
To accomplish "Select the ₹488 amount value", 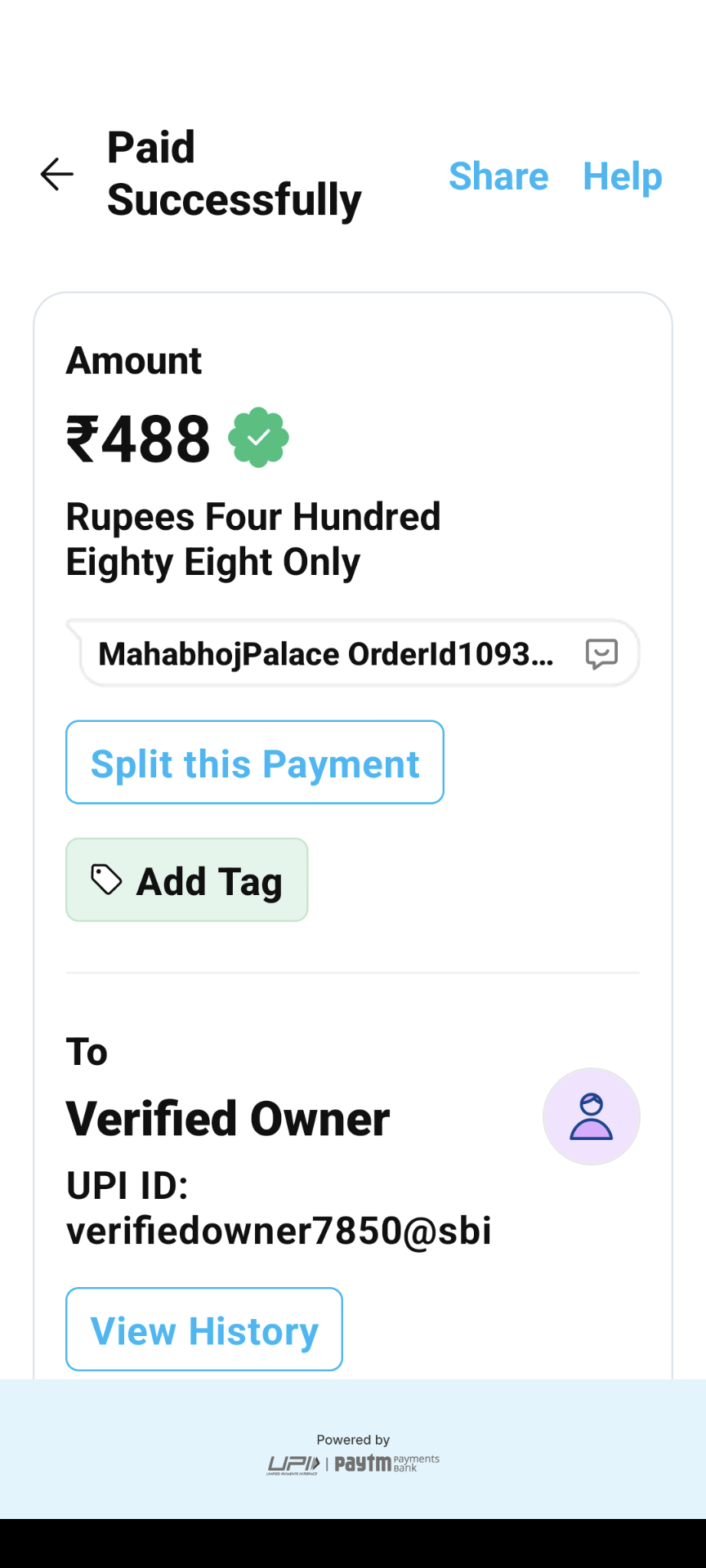I will (x=138, y=439).
